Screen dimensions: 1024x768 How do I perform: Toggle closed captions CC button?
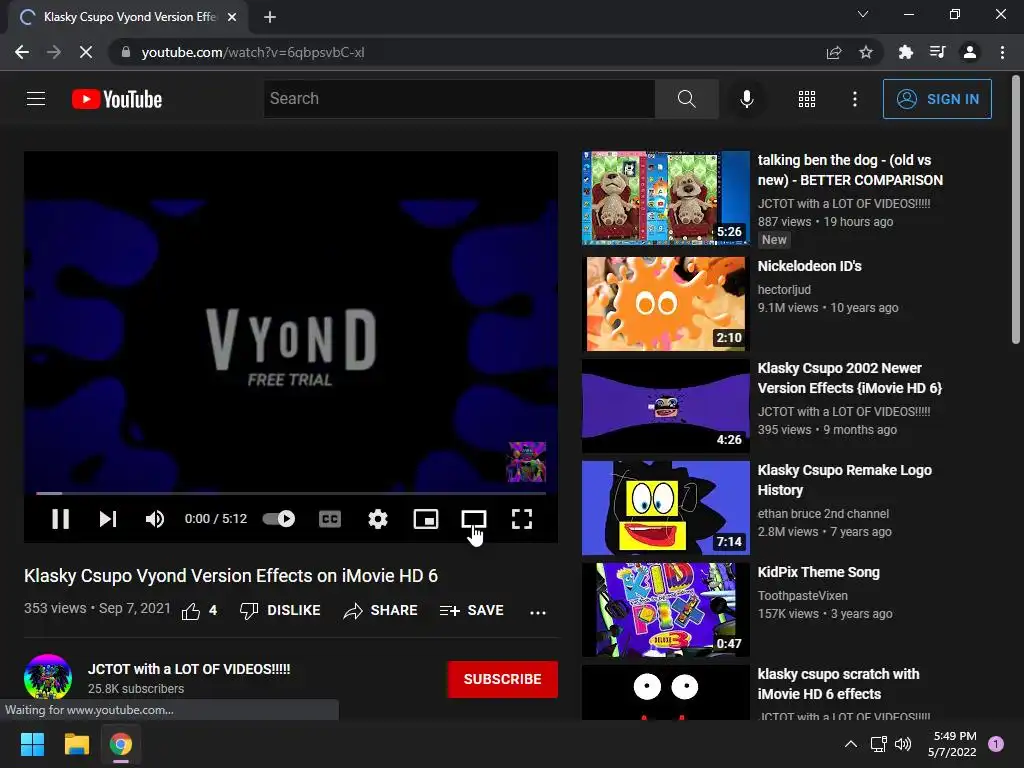[x=330, y=519]
